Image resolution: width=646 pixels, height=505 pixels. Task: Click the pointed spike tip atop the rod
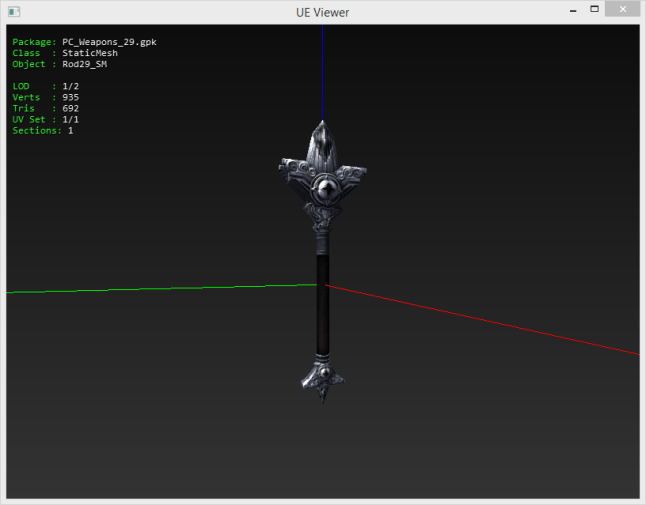(322, 132)
